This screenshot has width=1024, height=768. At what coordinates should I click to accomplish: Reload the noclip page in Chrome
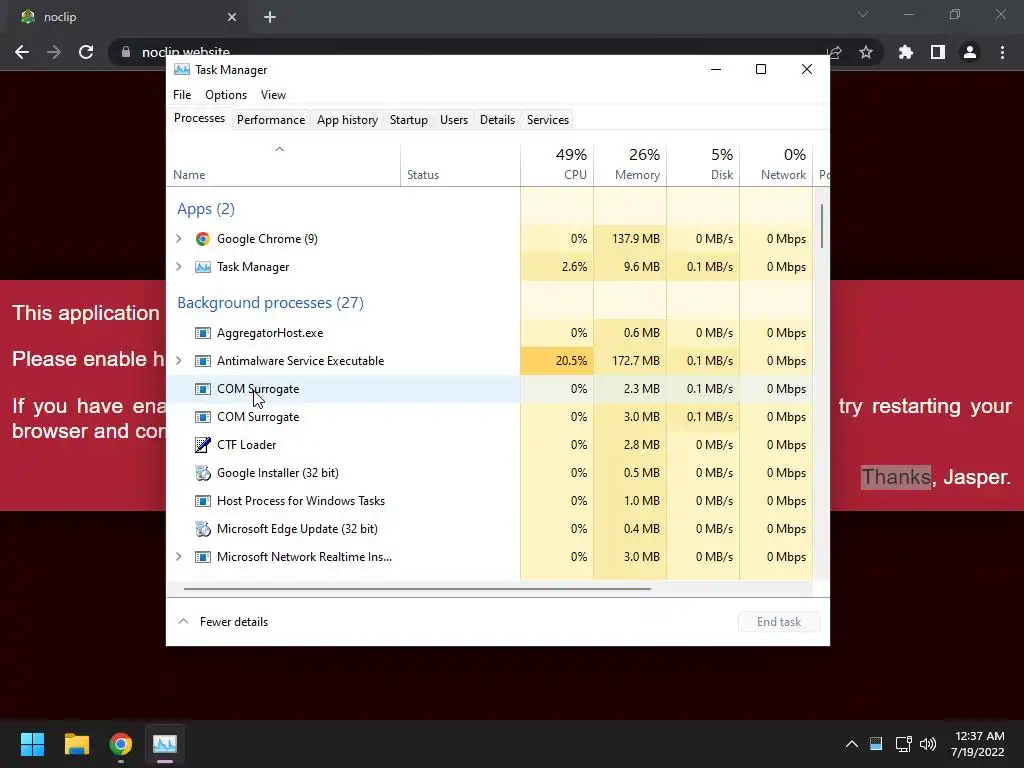(x=86, y=52)
